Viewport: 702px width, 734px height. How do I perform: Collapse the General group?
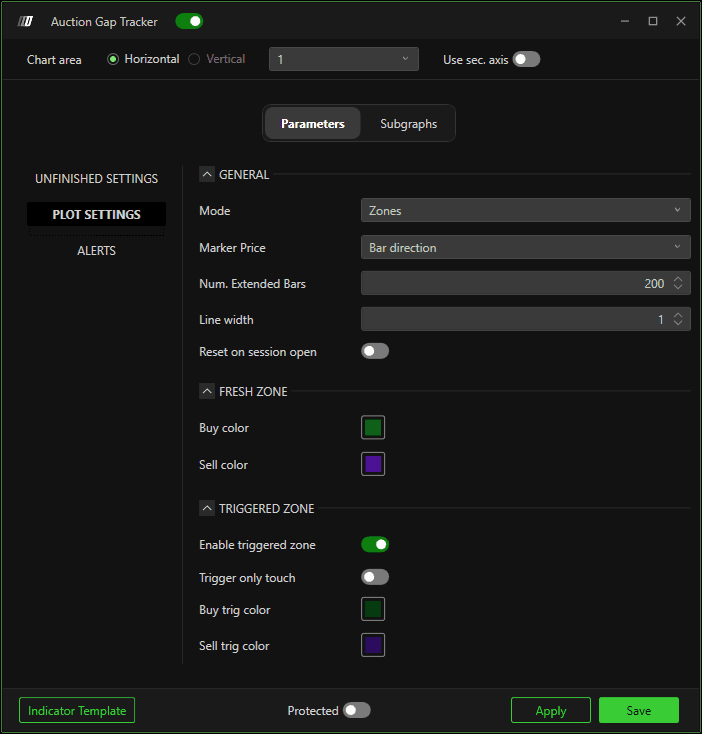(x=207, y=174)
